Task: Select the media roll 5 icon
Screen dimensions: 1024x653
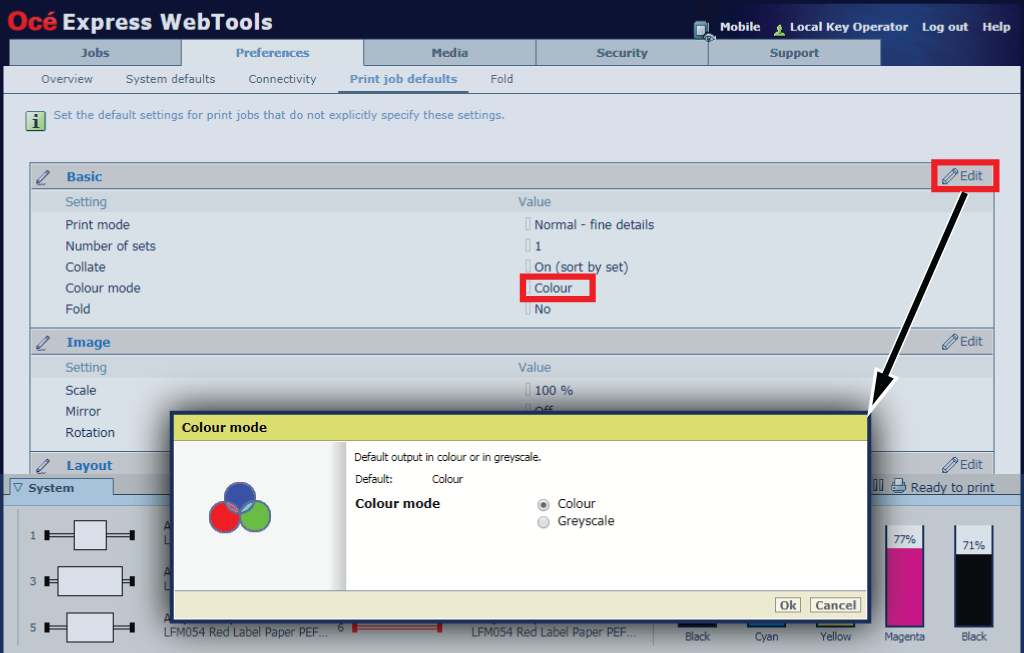Action: pos(89,628)
